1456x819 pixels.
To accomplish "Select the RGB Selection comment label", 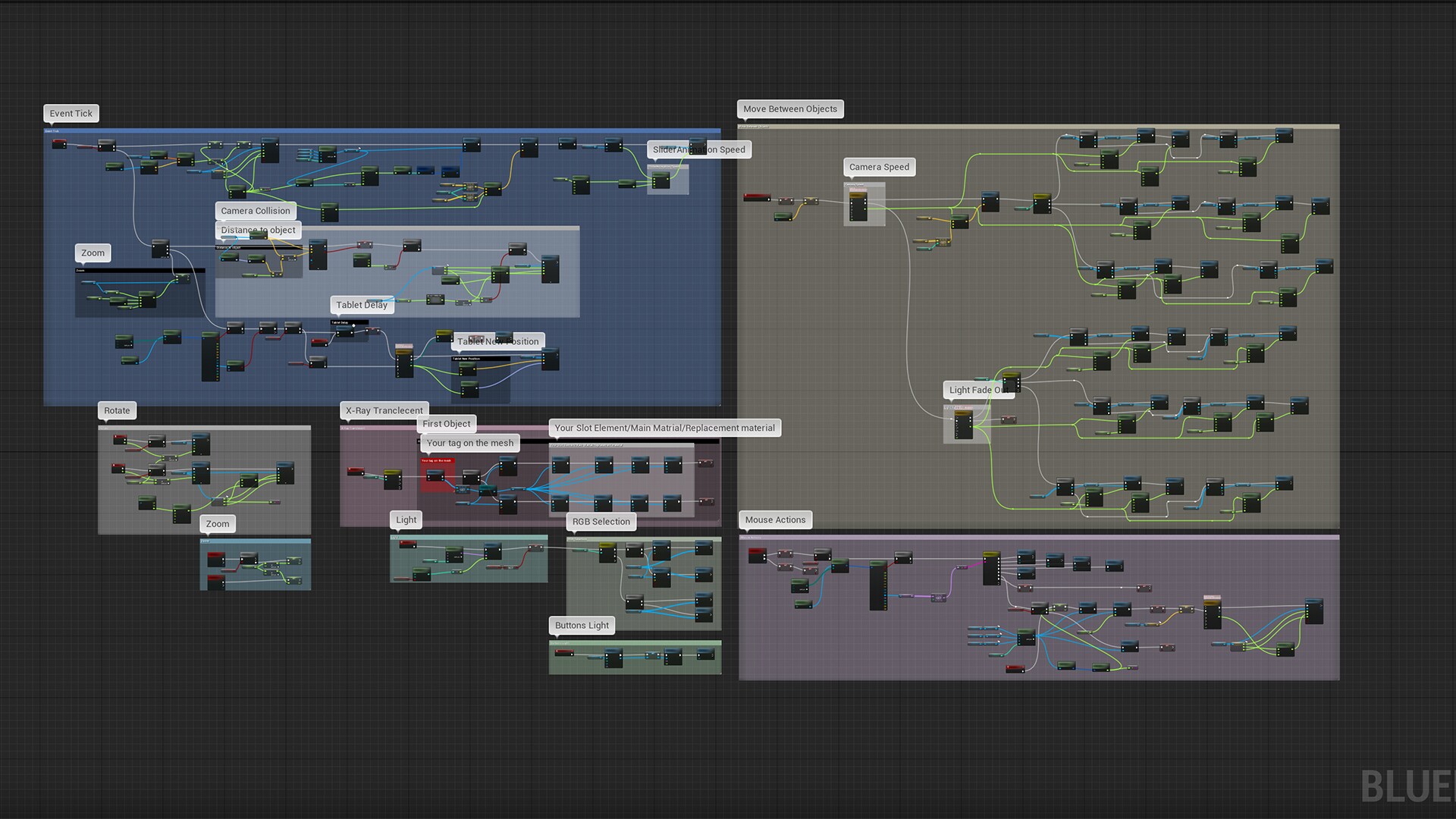I will tap(600, 522).
